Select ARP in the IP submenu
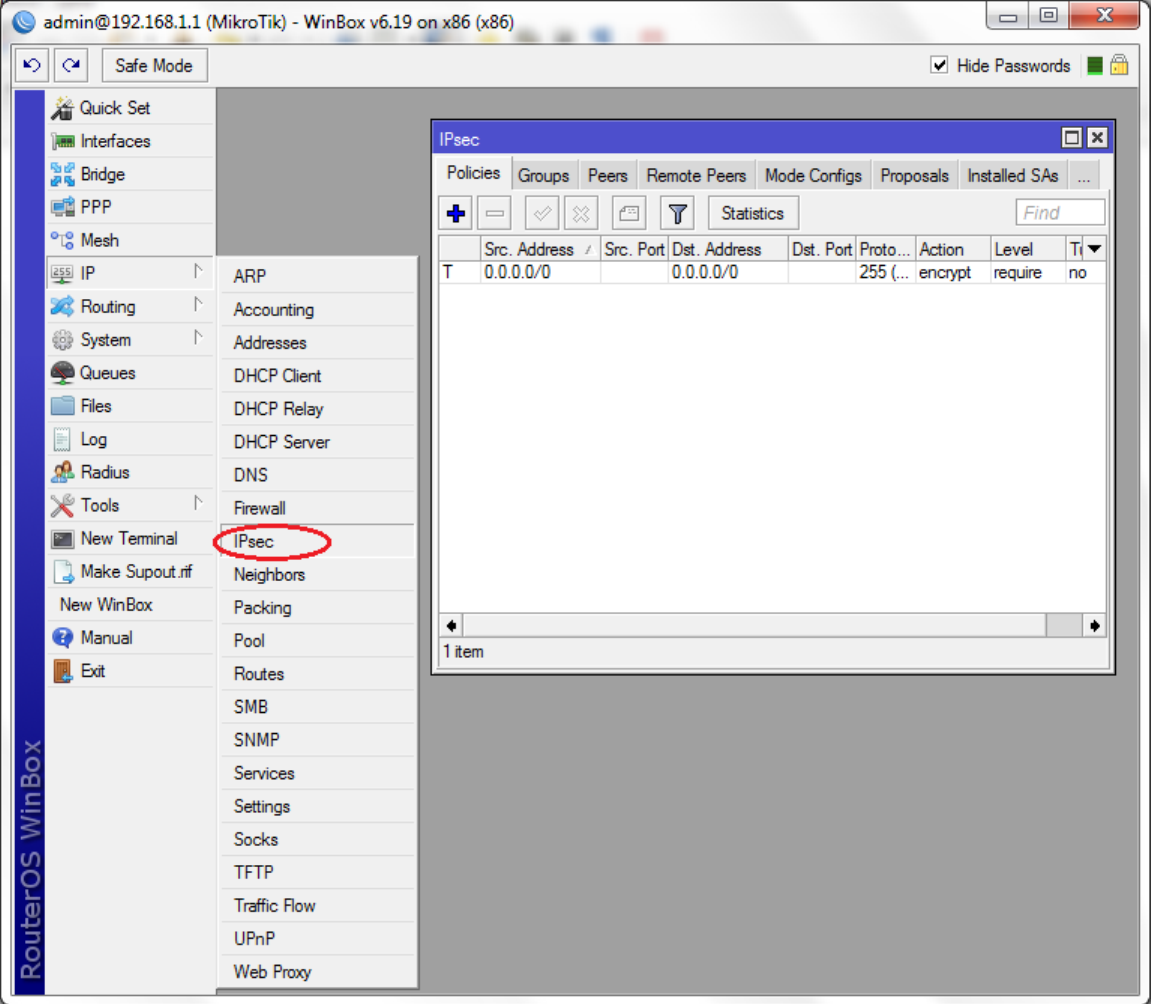 tap(318, 276)
